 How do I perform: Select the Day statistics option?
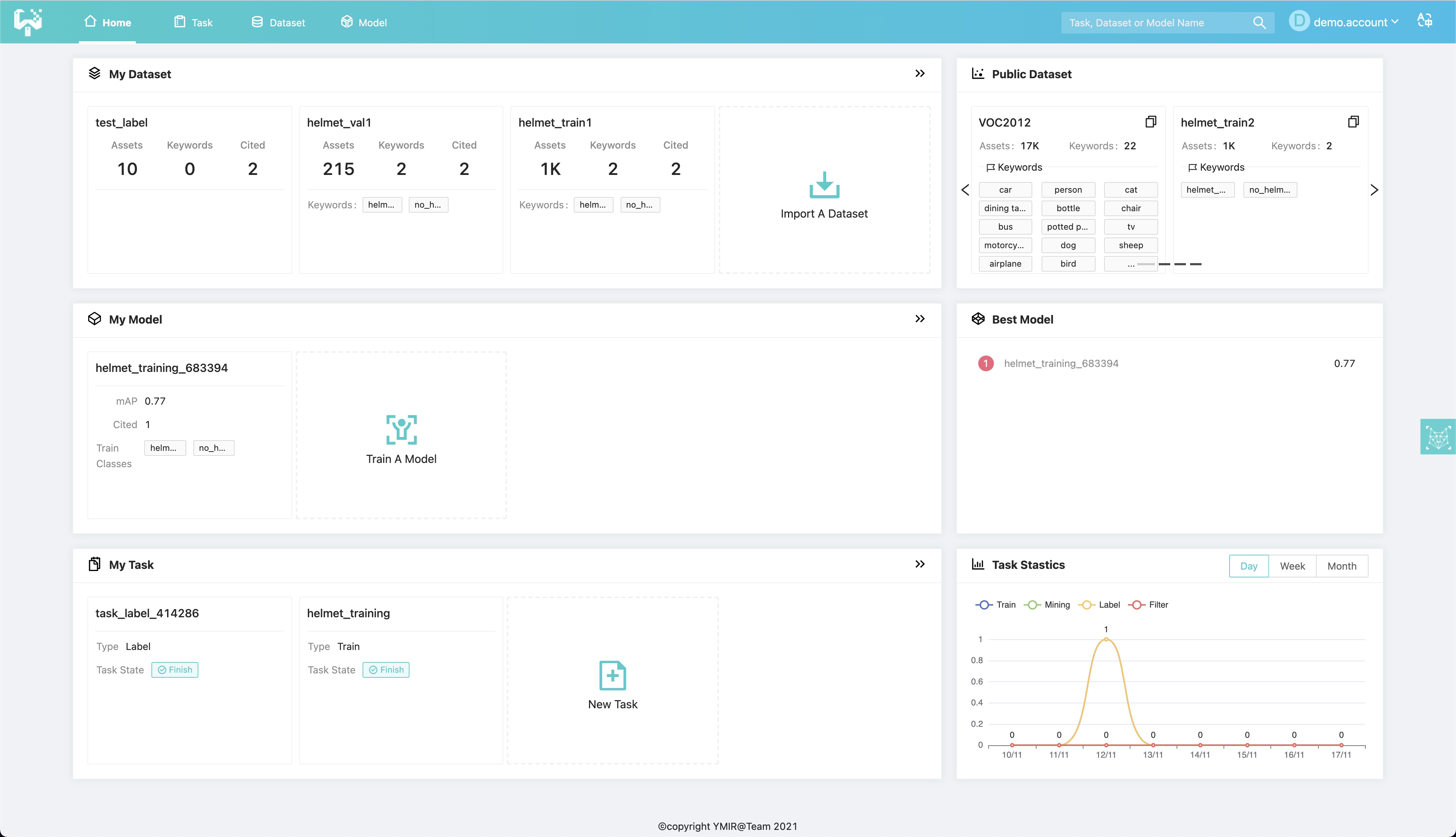(1248, 566)
